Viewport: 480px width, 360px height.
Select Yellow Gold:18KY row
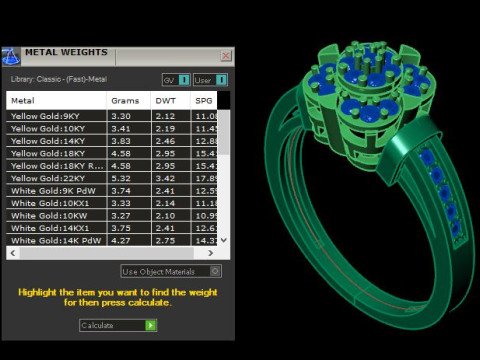coord(112,153)
